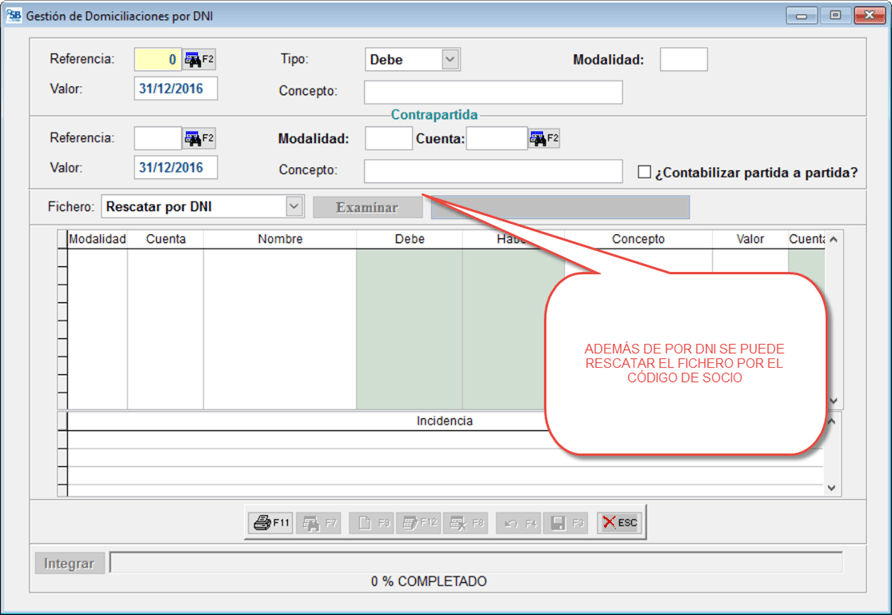Click the Nombre column header
Viewport: 892px width, 615px height.
tap(279, 239)
